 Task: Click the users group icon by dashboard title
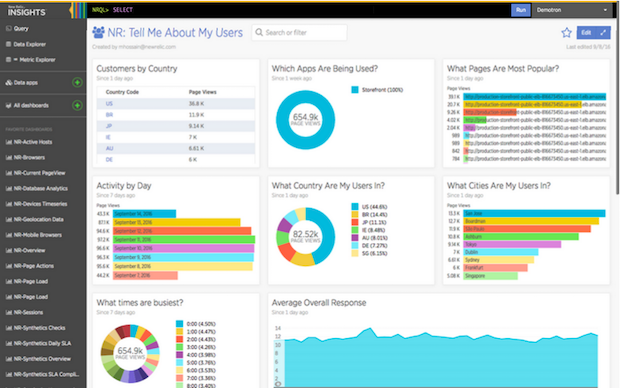98,32
